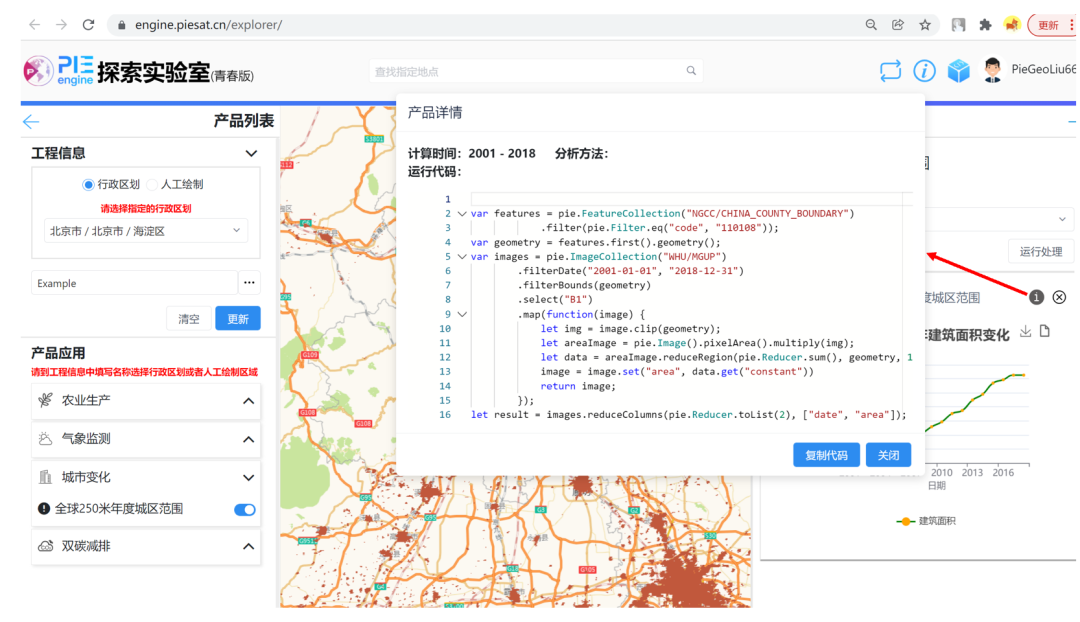This screenshot has width=1080, height=622.
Task: Click the PIE engine logo
Action: 59,70
